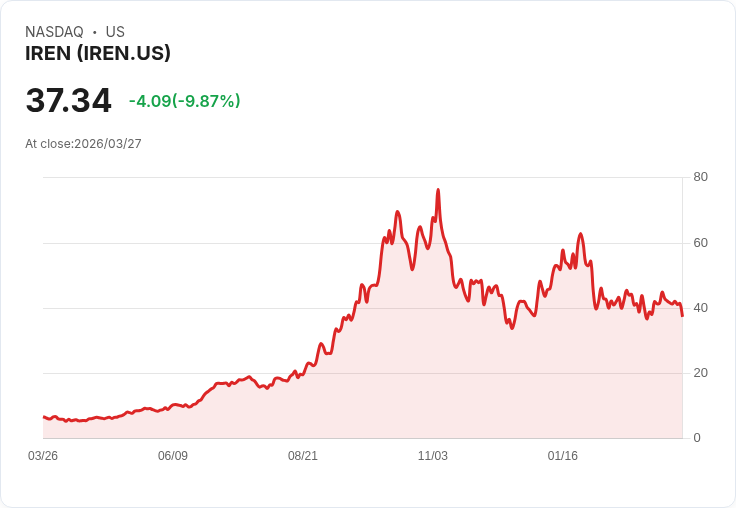
Task: Click the 01/16 date label on x-axis
Action: [x=563, y=456]
